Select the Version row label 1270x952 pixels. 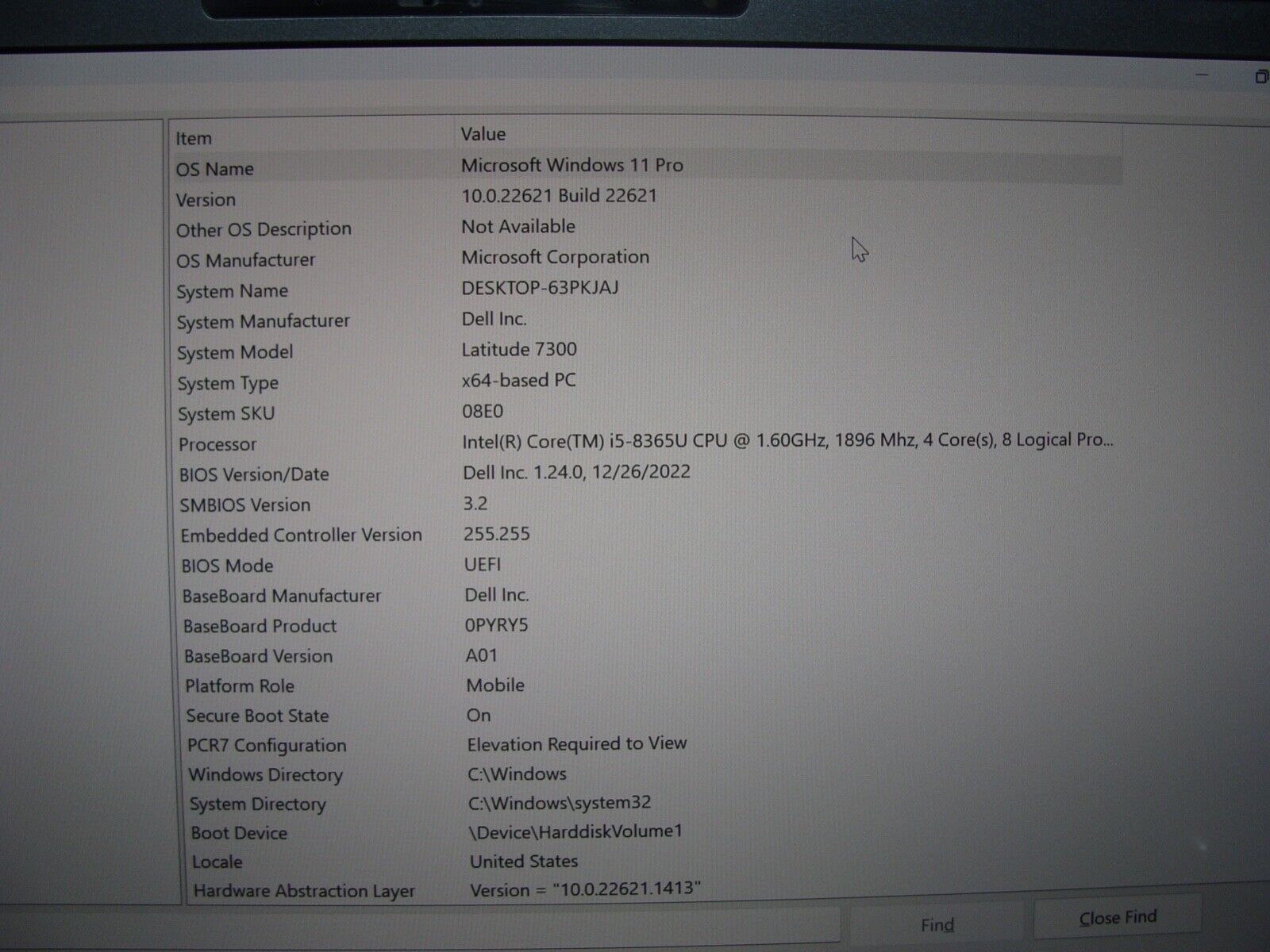[x=206, y=200]
